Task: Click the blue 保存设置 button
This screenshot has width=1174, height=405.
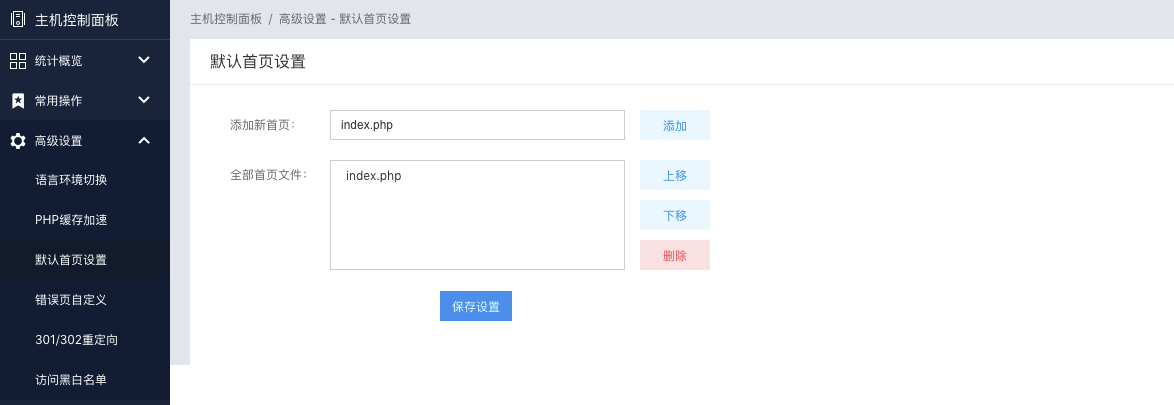Action: click(476, 306)
